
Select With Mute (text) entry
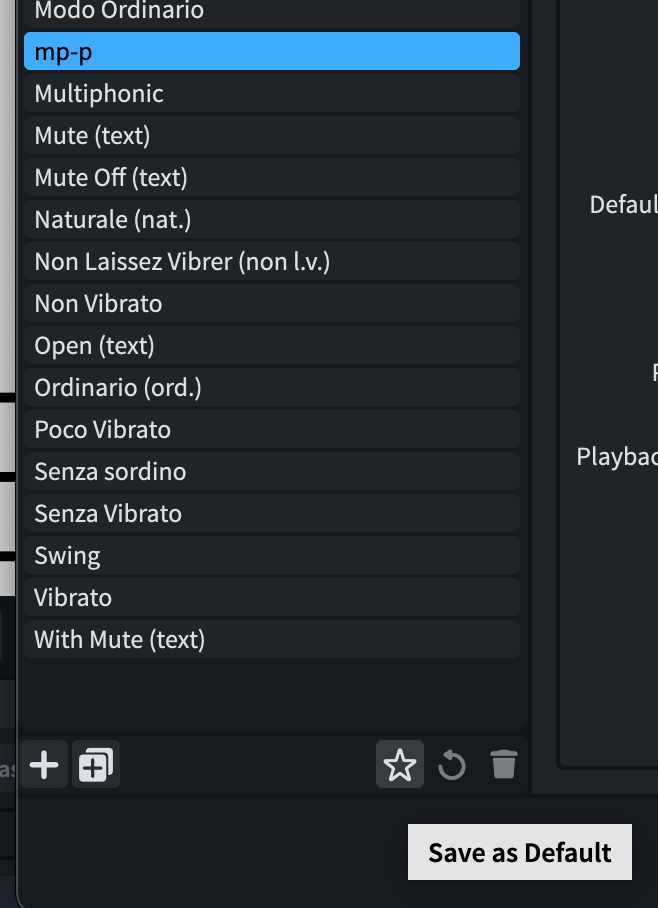271,640
